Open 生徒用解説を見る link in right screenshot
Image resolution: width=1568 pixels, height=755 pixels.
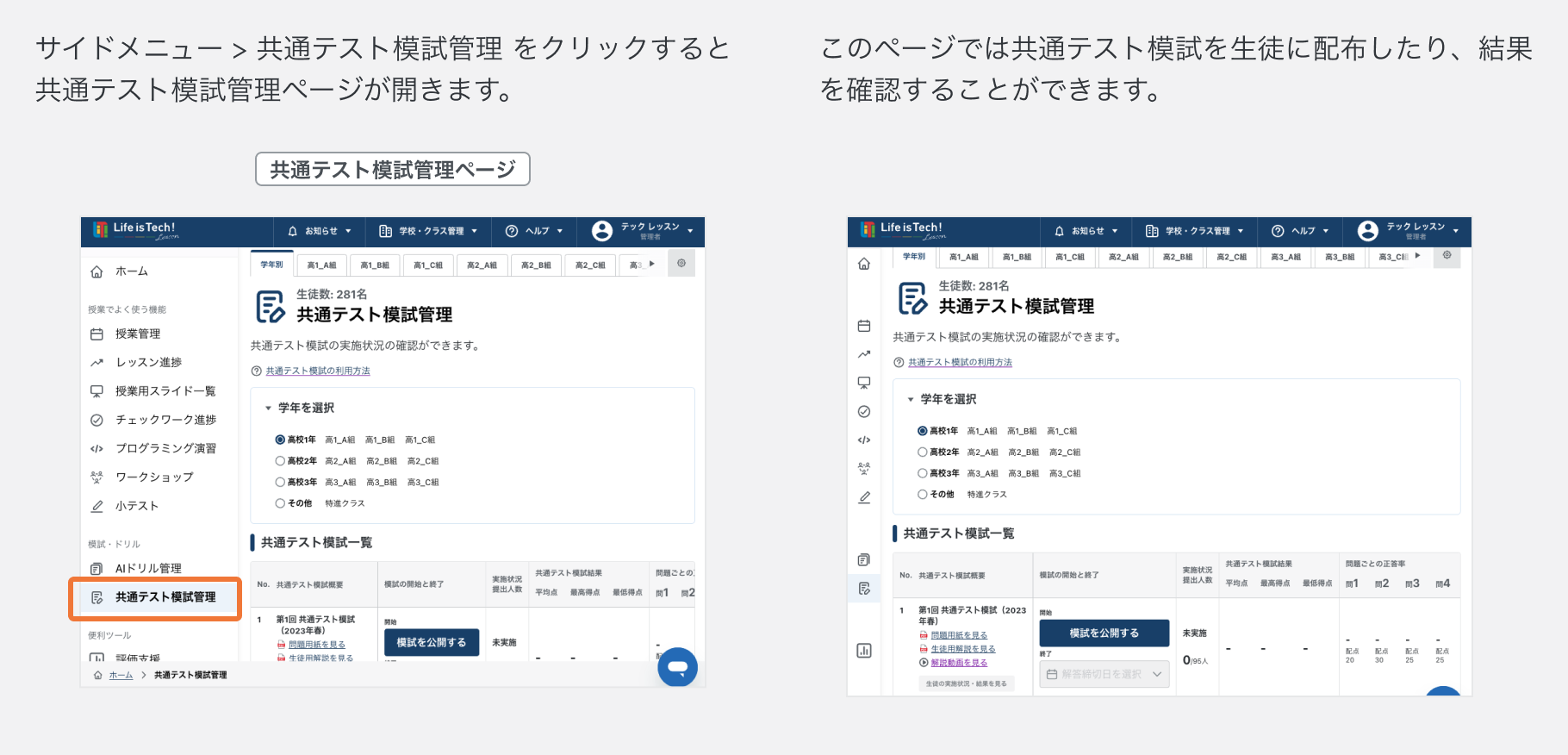pos(963,649)
